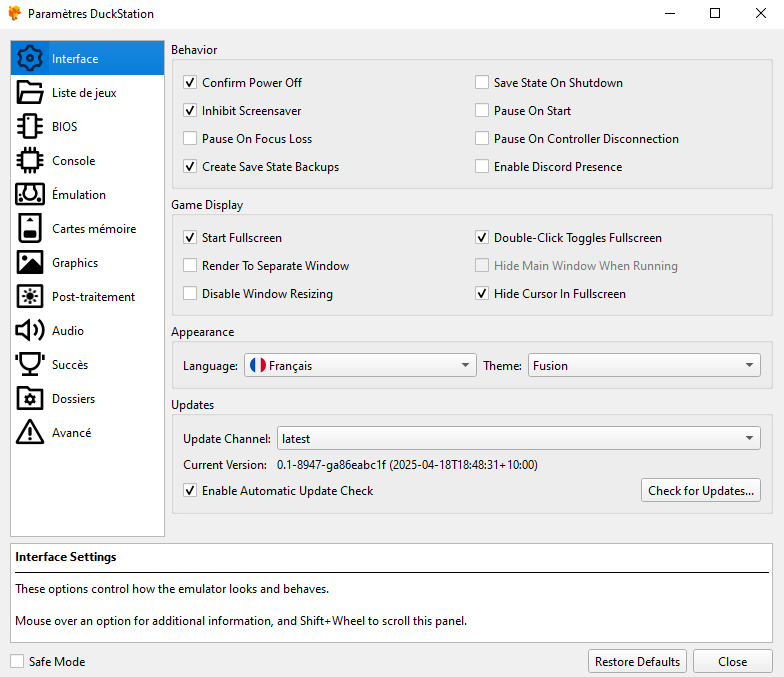Click the Dossiers folder-gear icon
The height and width of the screenshot is (677, 784).
(30, 398)
